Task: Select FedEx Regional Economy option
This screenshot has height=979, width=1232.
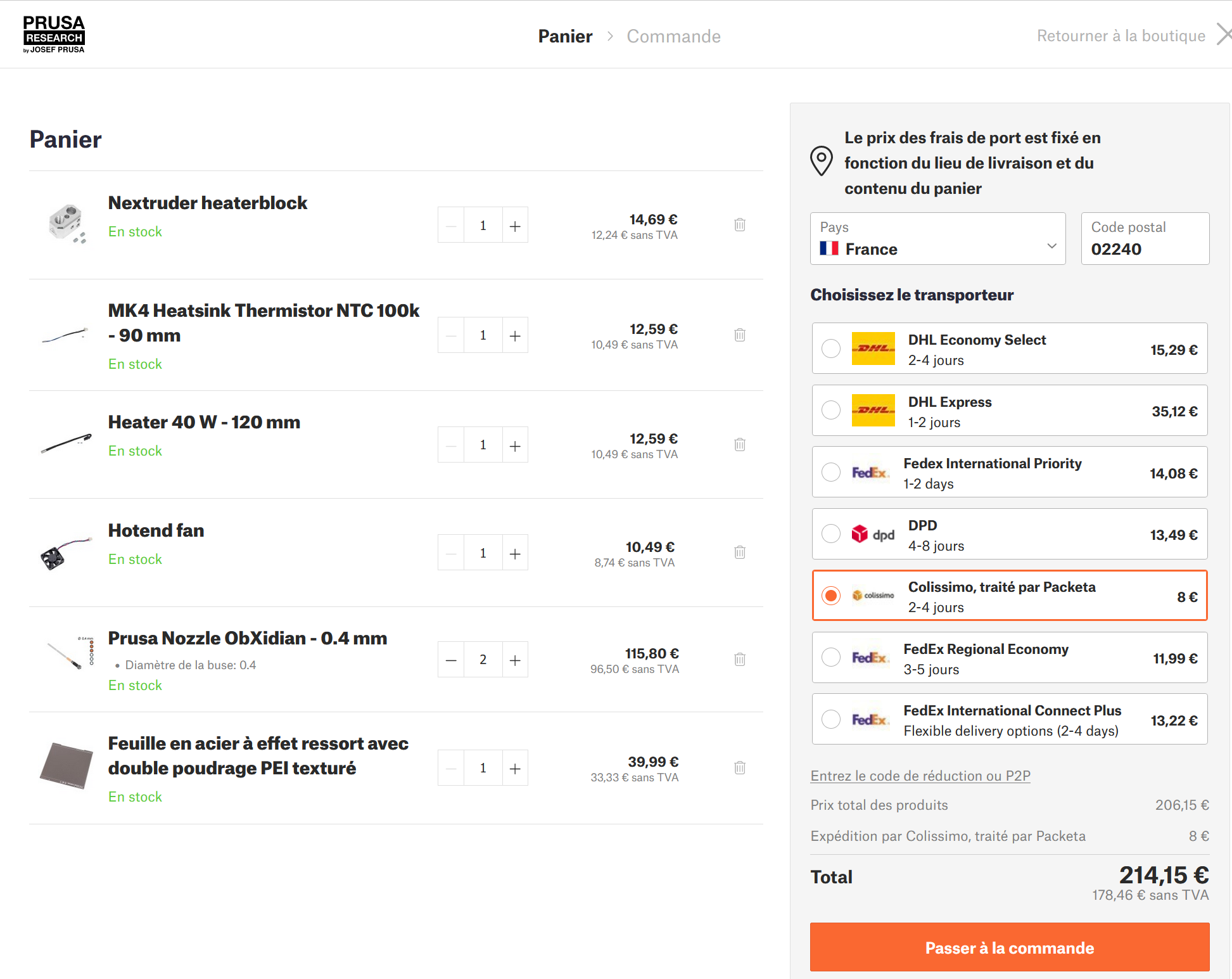Action: (x=830, y=657)
